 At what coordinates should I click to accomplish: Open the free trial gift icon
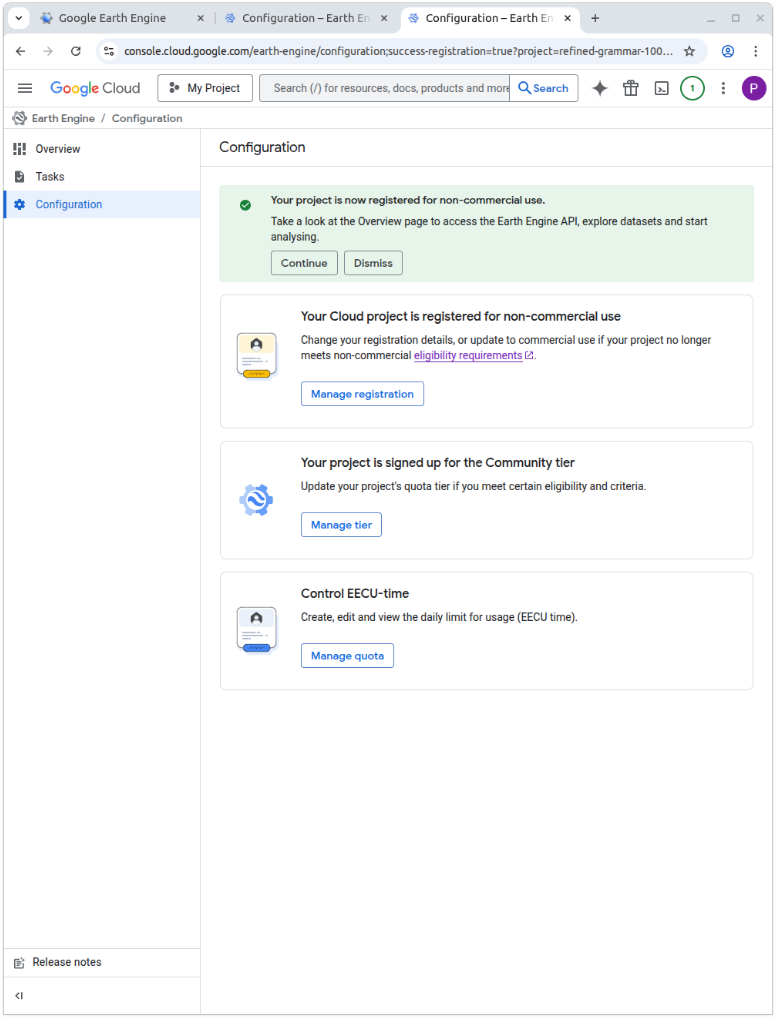tap(630, 88)
